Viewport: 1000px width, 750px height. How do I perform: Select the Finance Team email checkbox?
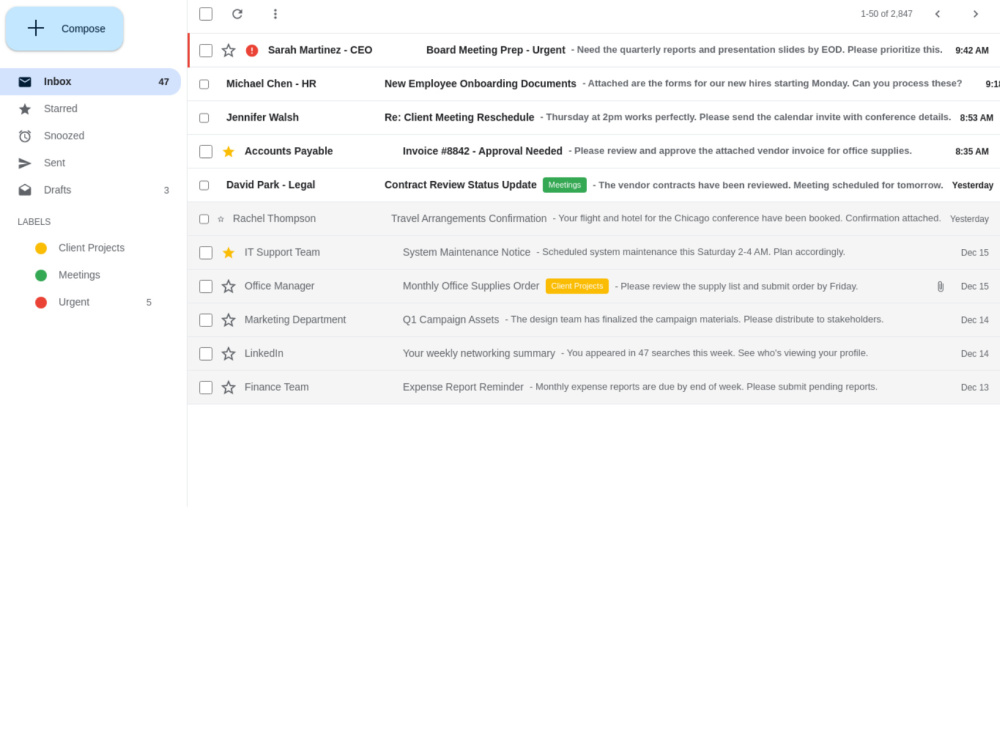(206, 387)
